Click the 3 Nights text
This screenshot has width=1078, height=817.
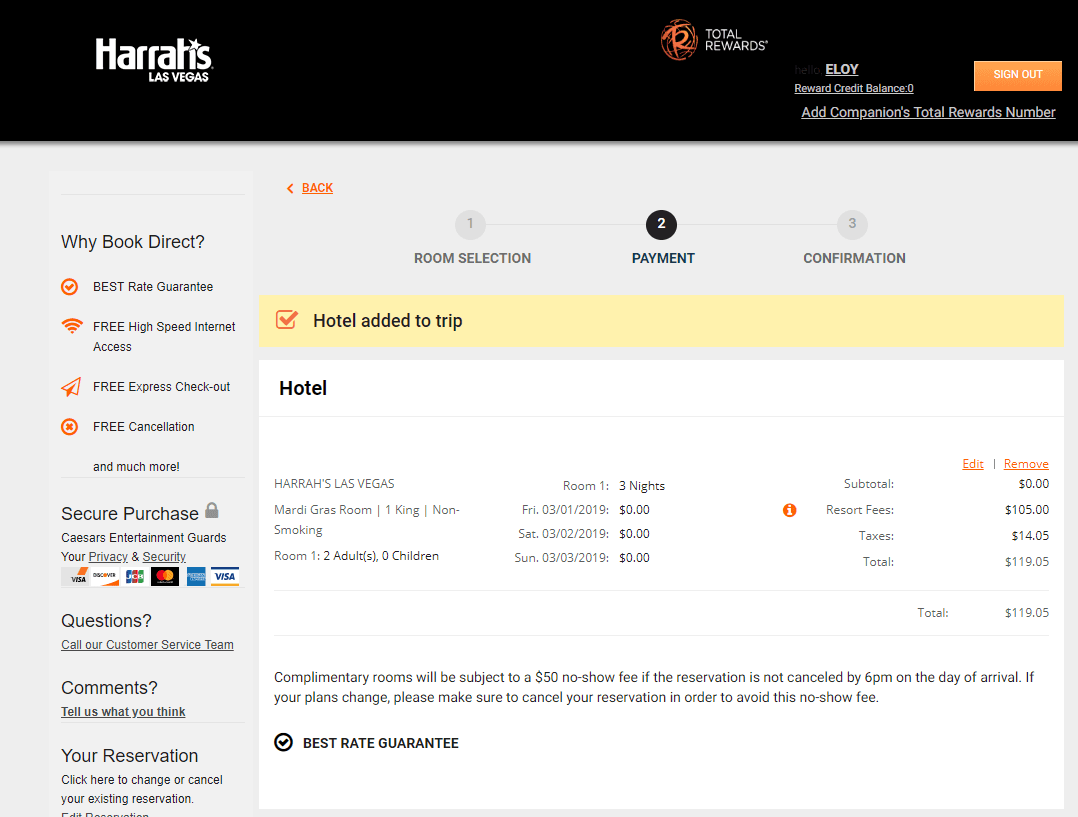point(642,486)
